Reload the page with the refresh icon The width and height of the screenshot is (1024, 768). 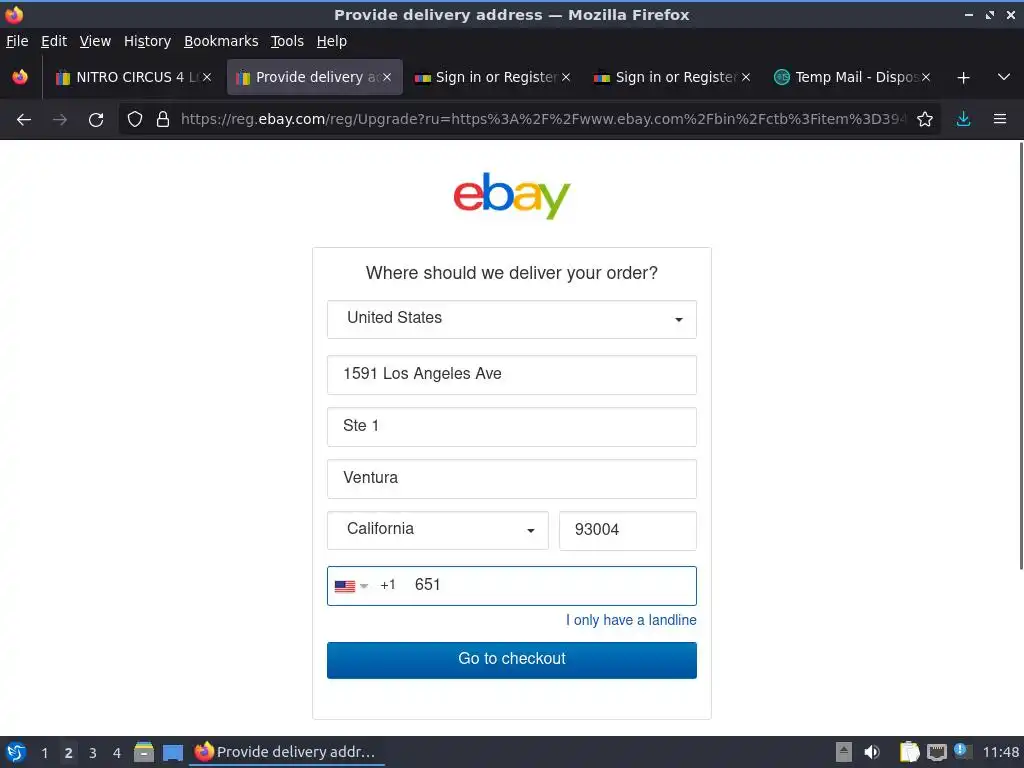coord(96,120)
